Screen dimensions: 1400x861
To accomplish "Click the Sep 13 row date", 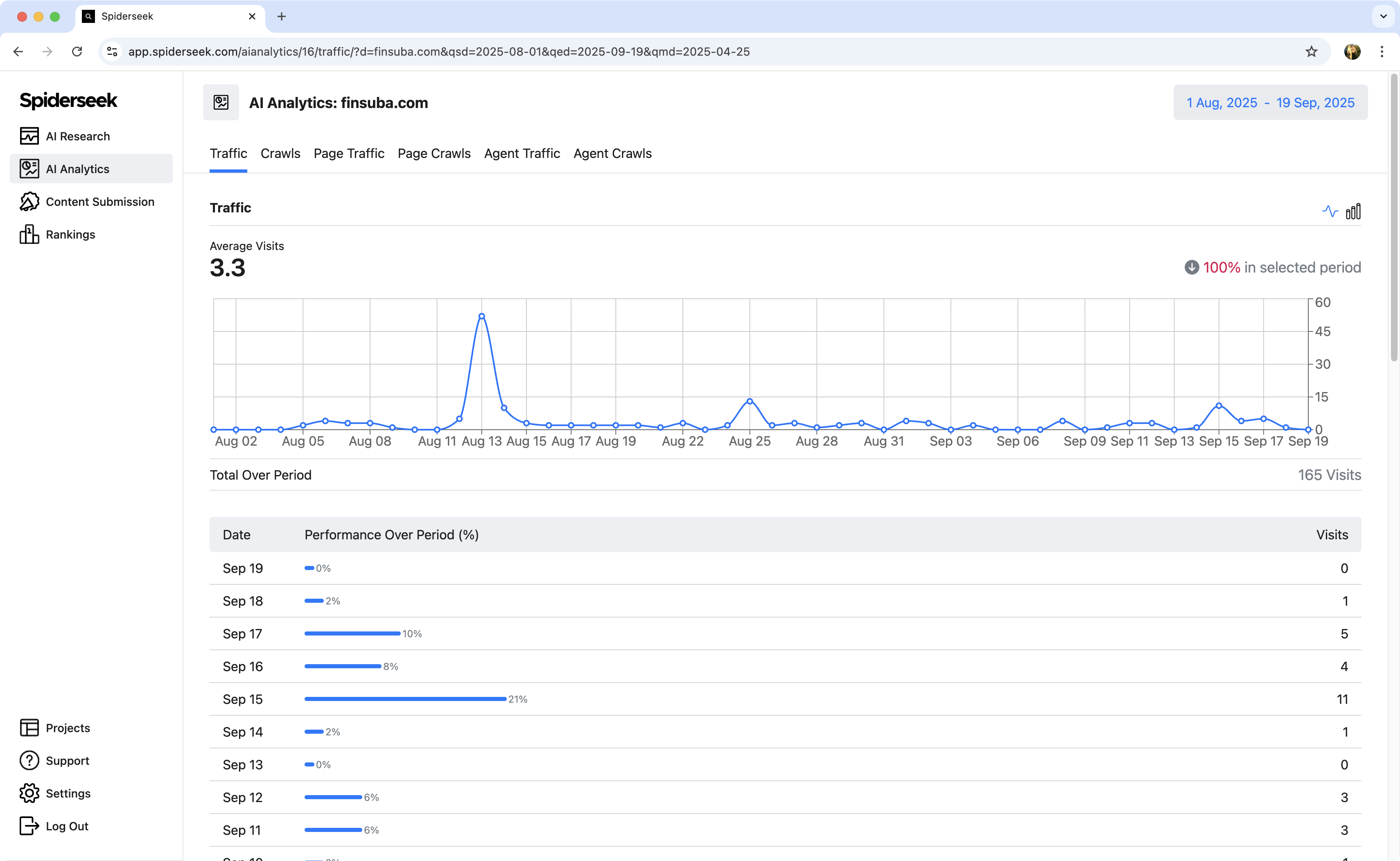I will (x=243, y=764).
